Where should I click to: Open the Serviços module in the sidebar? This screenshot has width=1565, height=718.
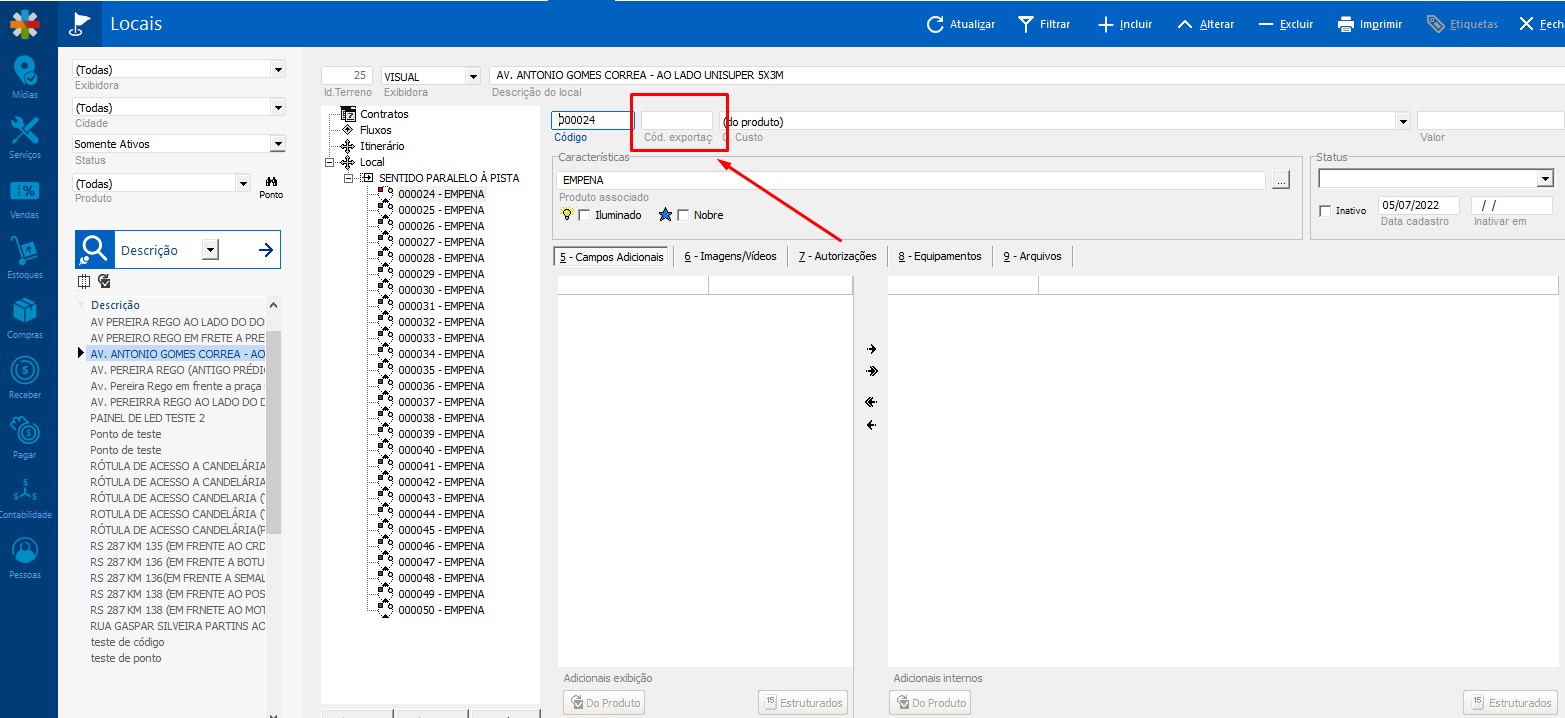[x=25, y=138]
